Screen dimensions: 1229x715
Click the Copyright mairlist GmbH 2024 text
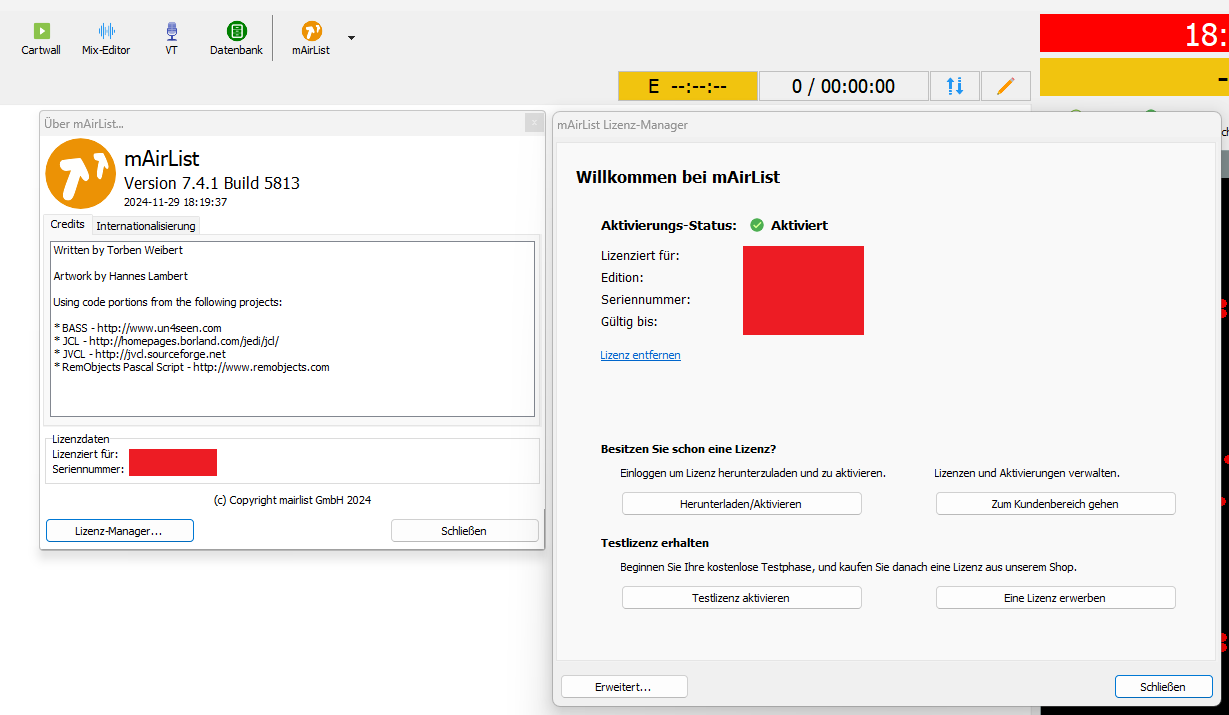(292, 500)
